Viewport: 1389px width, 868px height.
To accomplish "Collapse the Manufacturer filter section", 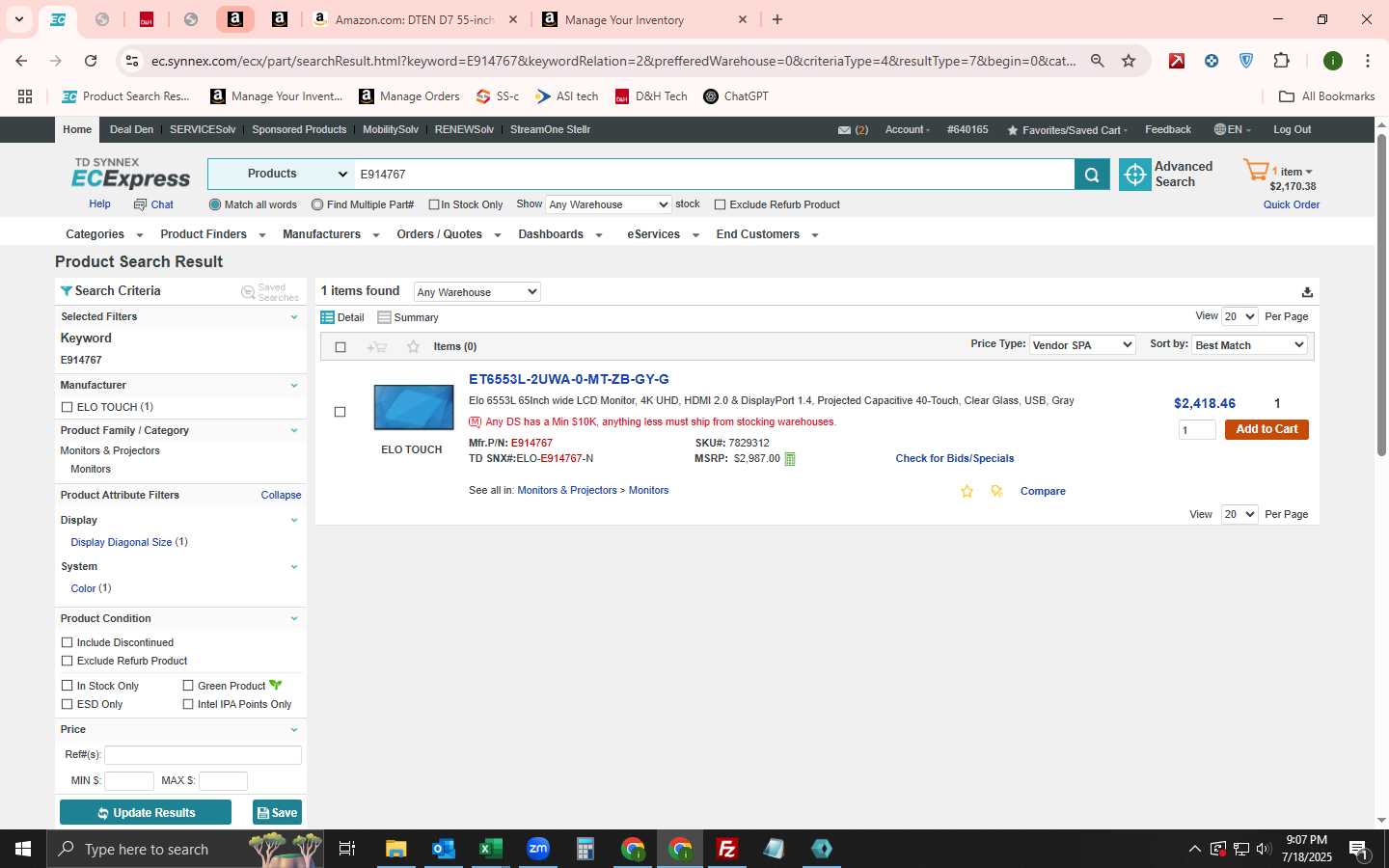I will 294,386.
